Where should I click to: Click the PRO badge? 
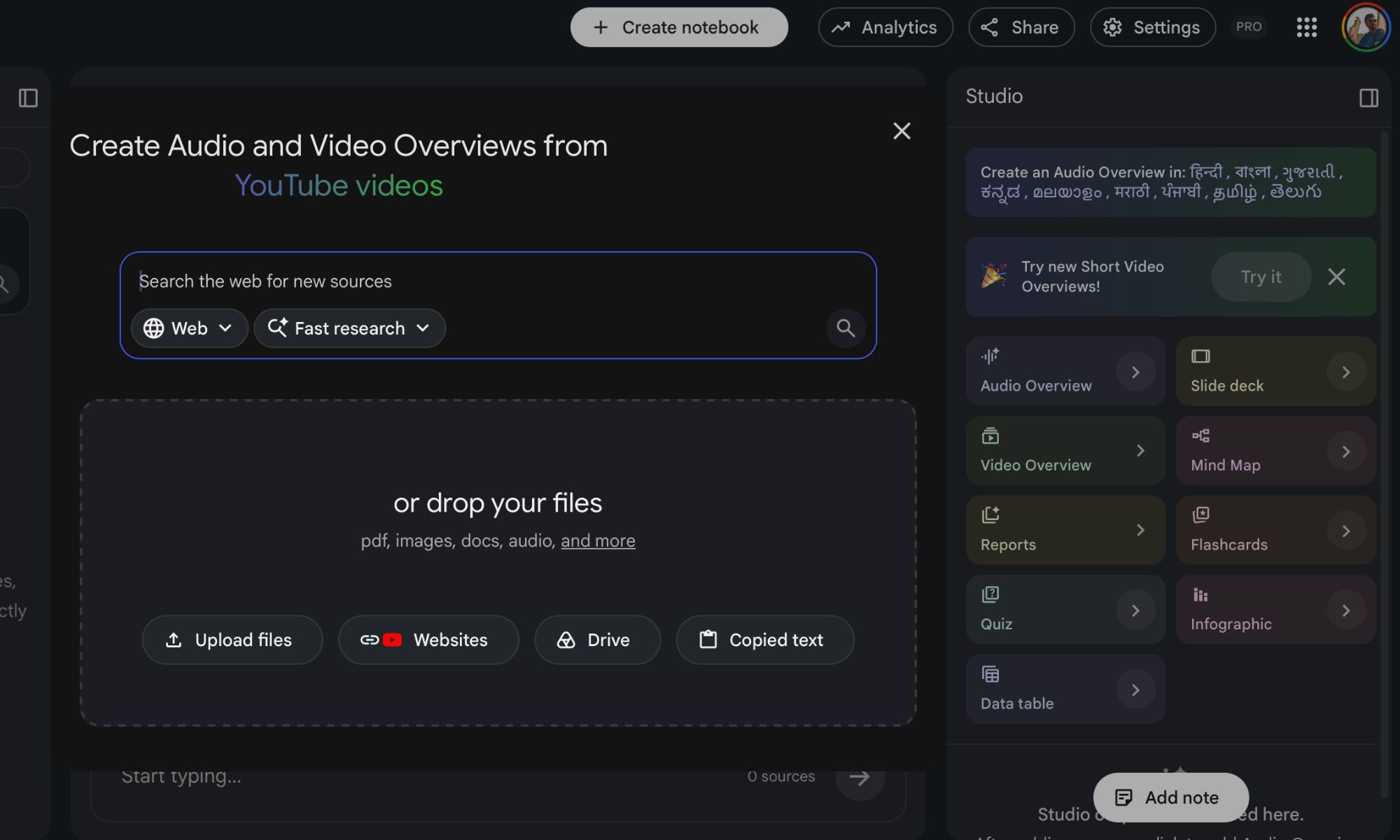(1249, 27)
